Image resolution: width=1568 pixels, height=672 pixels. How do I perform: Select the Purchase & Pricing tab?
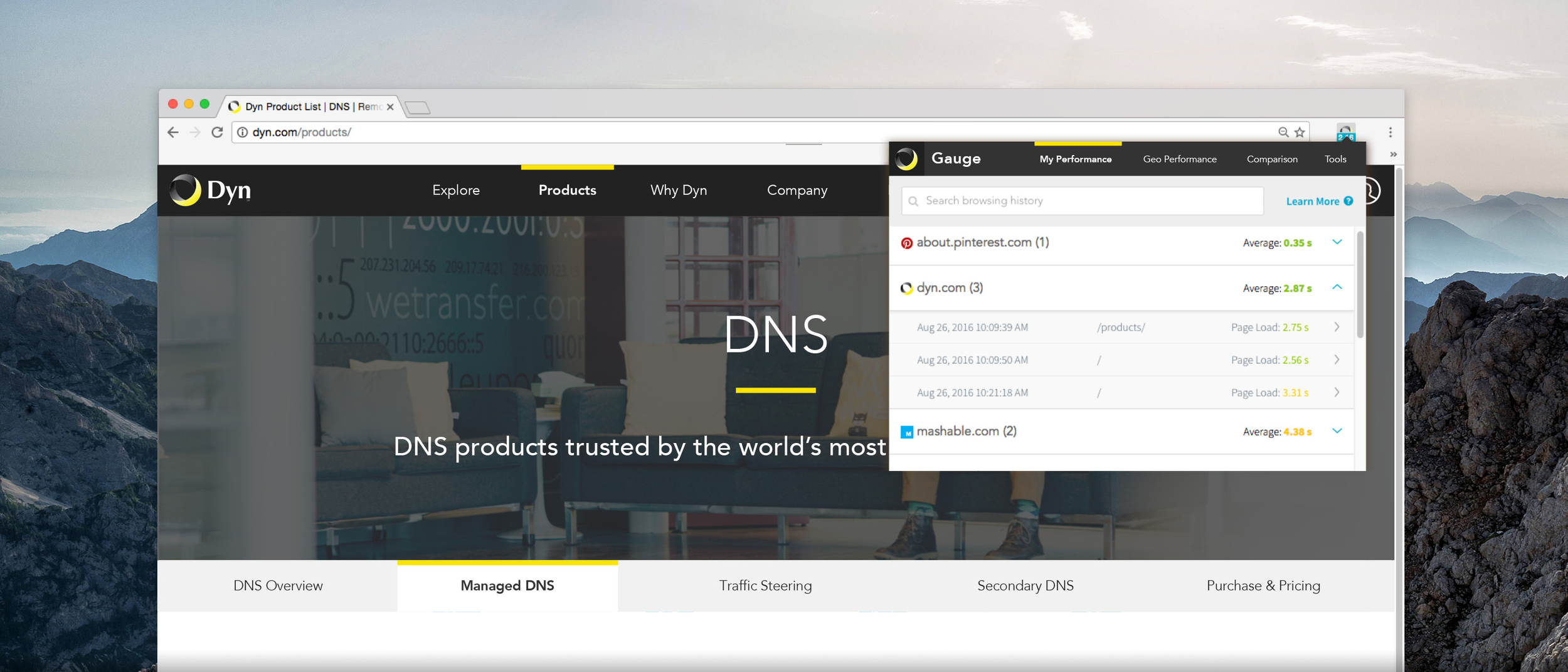(x=1263, y=586)
